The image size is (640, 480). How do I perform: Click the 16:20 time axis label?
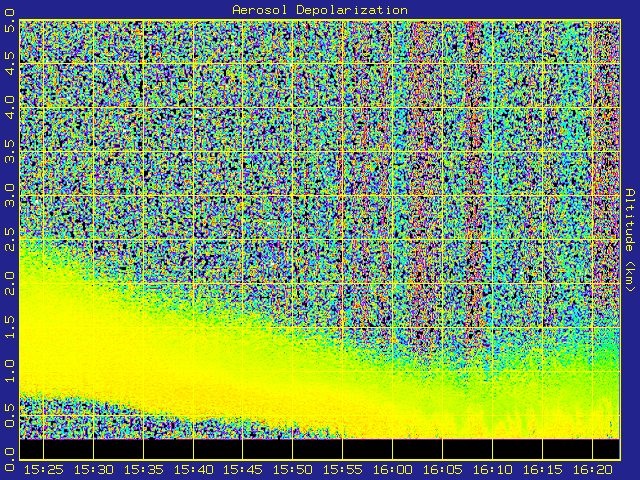click(x=593, y=470)
